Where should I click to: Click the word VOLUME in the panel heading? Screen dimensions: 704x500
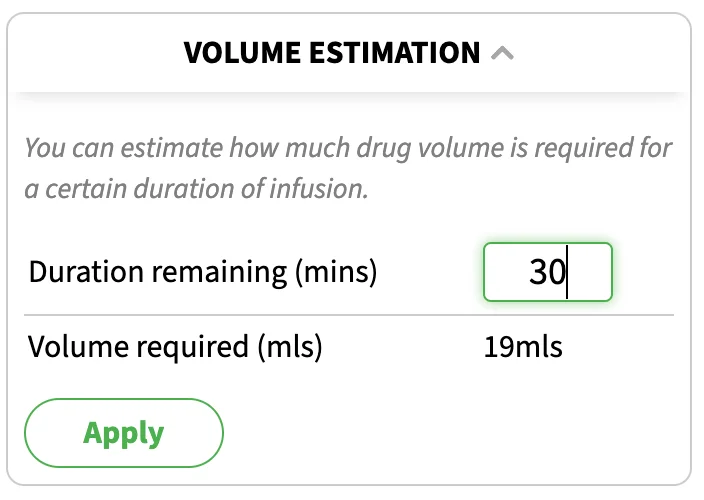coord(242,53)
